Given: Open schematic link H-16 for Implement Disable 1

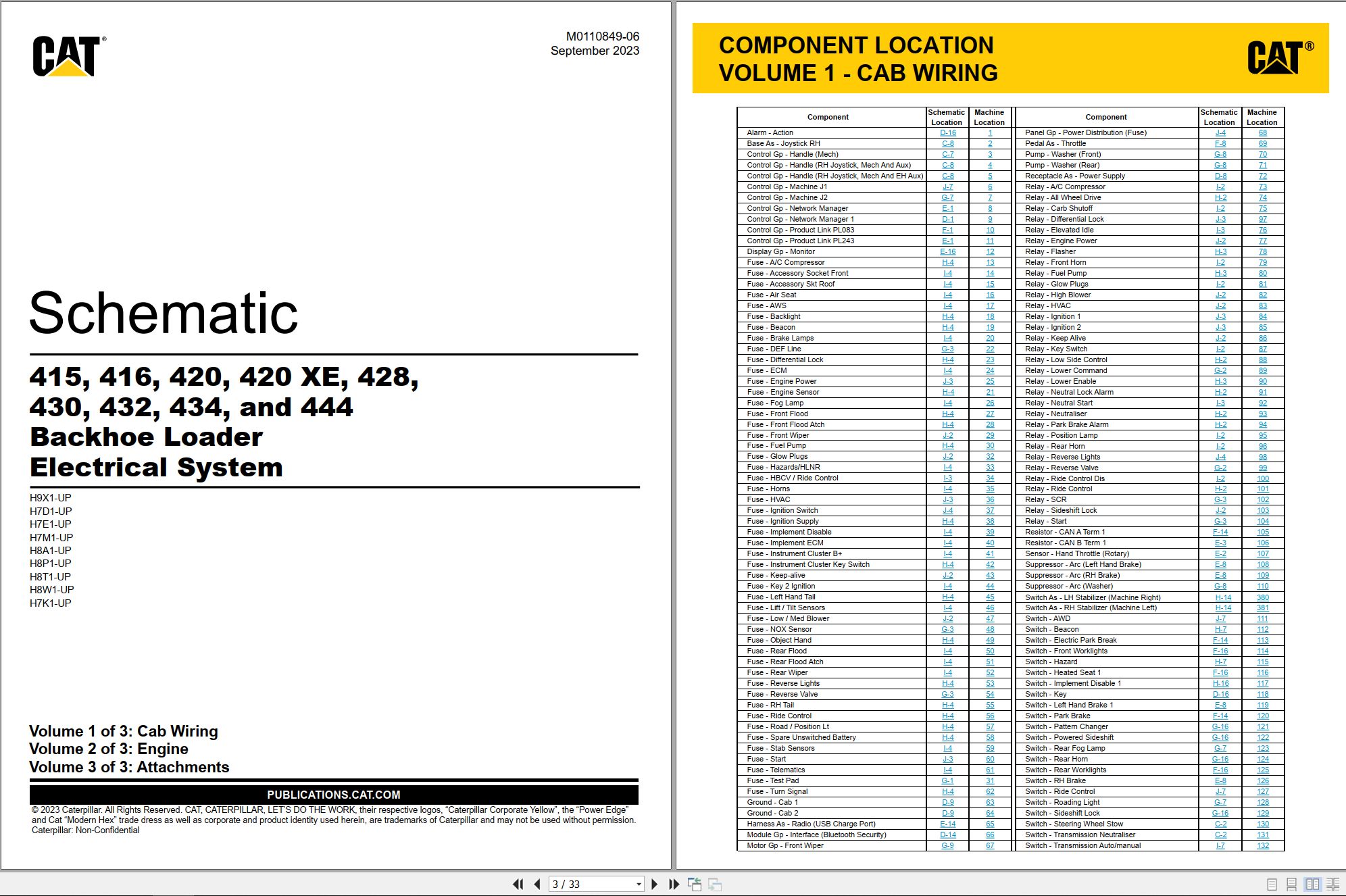Looking at the screenshot, I should pos(1220,684).
